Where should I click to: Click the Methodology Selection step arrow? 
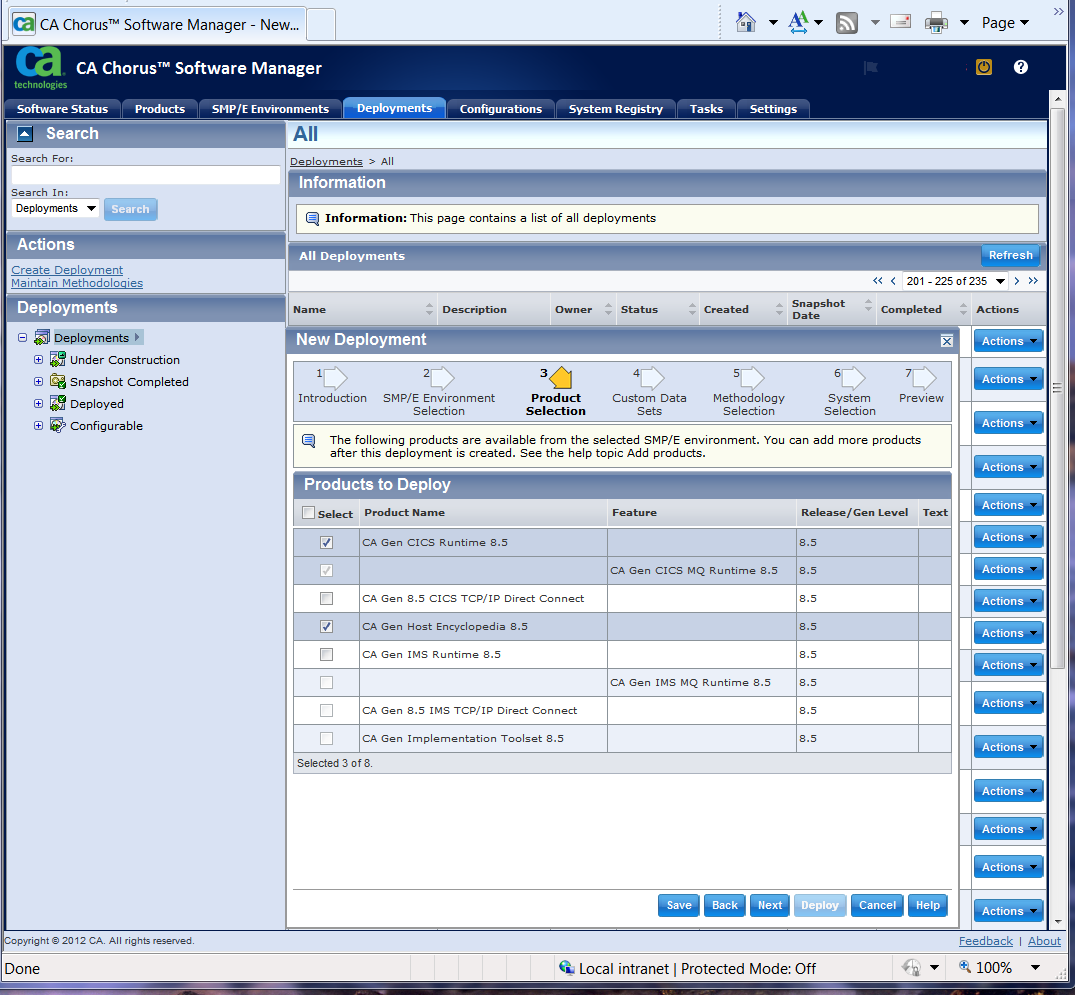pyautogui.click(x=752, y=378)
